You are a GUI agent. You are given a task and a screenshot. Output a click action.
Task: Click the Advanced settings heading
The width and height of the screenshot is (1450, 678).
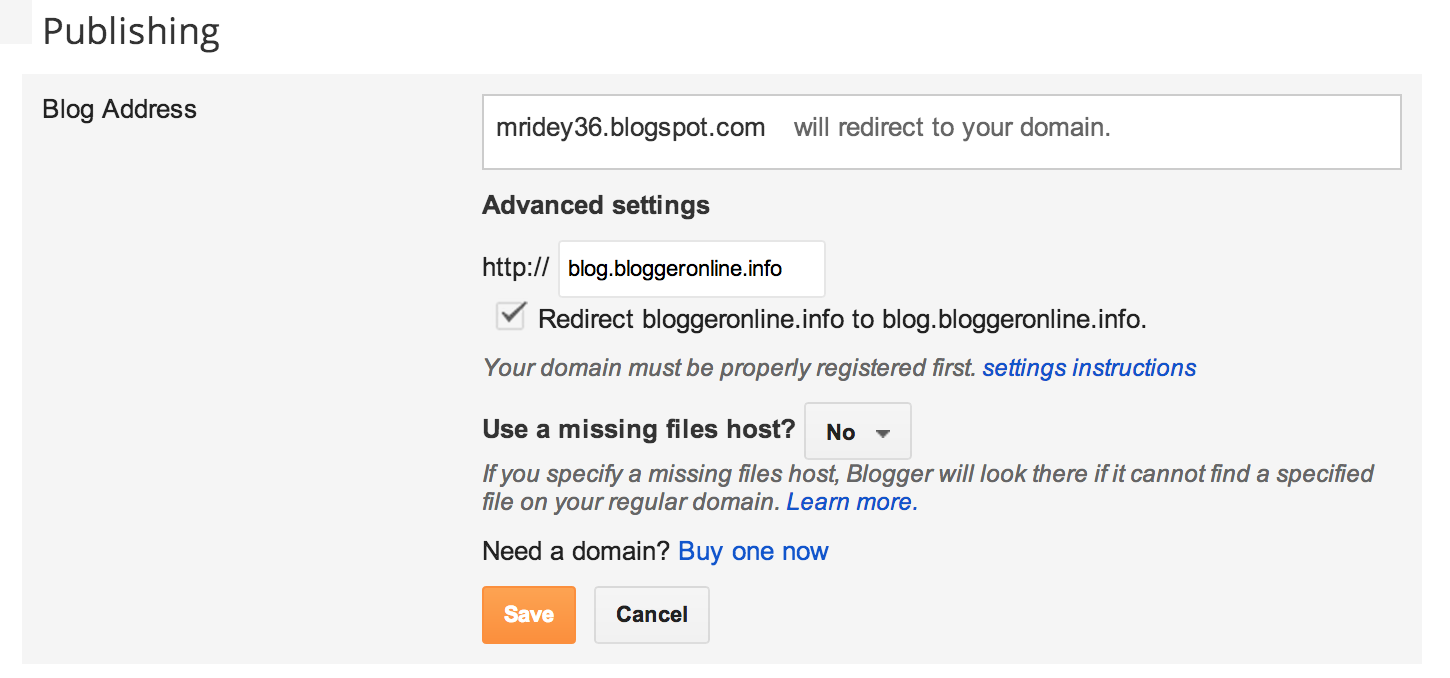point(595,205)
